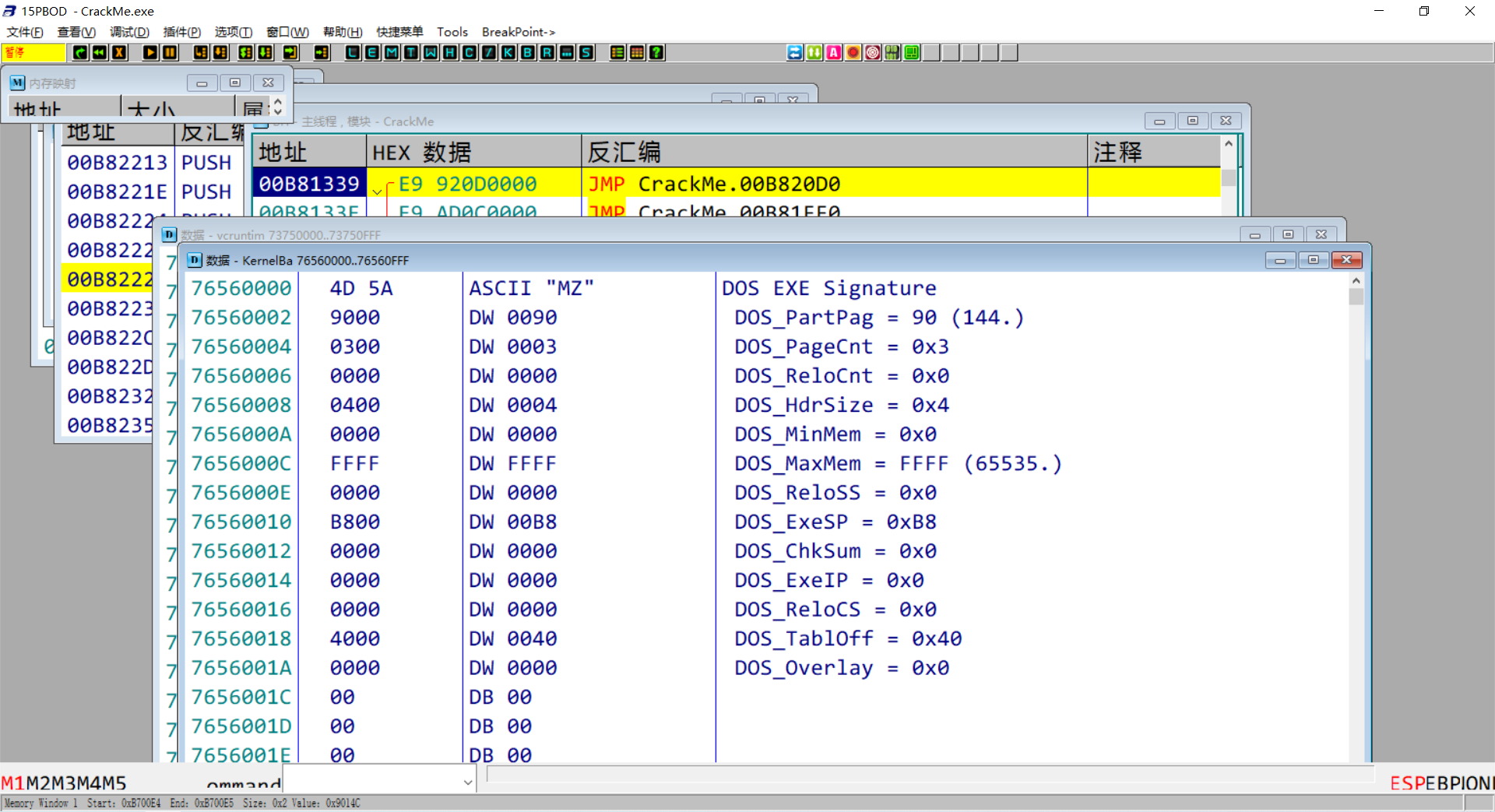The width and height of the screenshot is (1495, 812).
Task: Click the green up-down arrows plugin icon
Action: coord(814,52)
